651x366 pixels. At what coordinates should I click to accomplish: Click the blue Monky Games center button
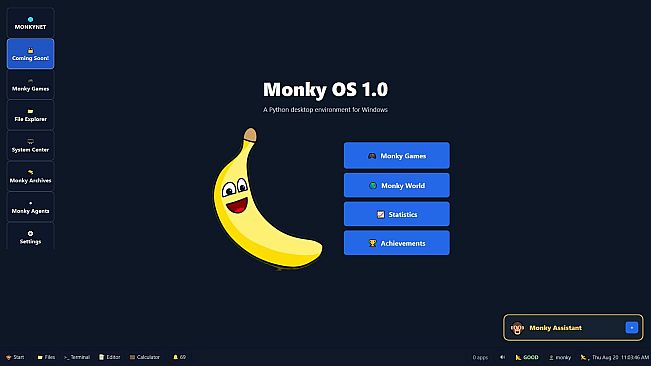(x=396, y=156)
